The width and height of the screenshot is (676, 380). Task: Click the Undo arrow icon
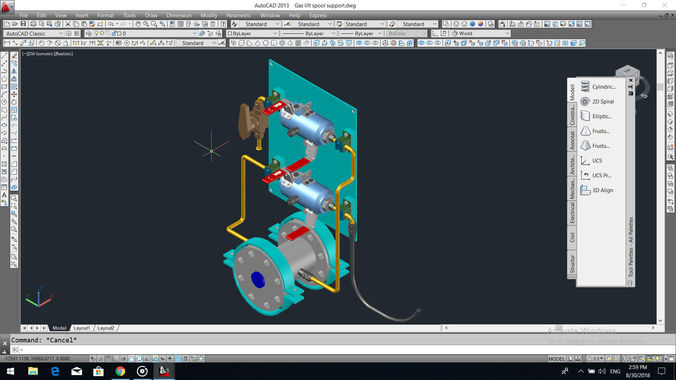[x=111, y=24]
